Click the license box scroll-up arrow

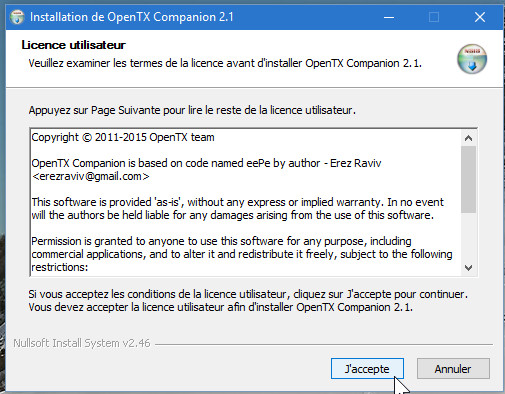click(x=468, y=138)
